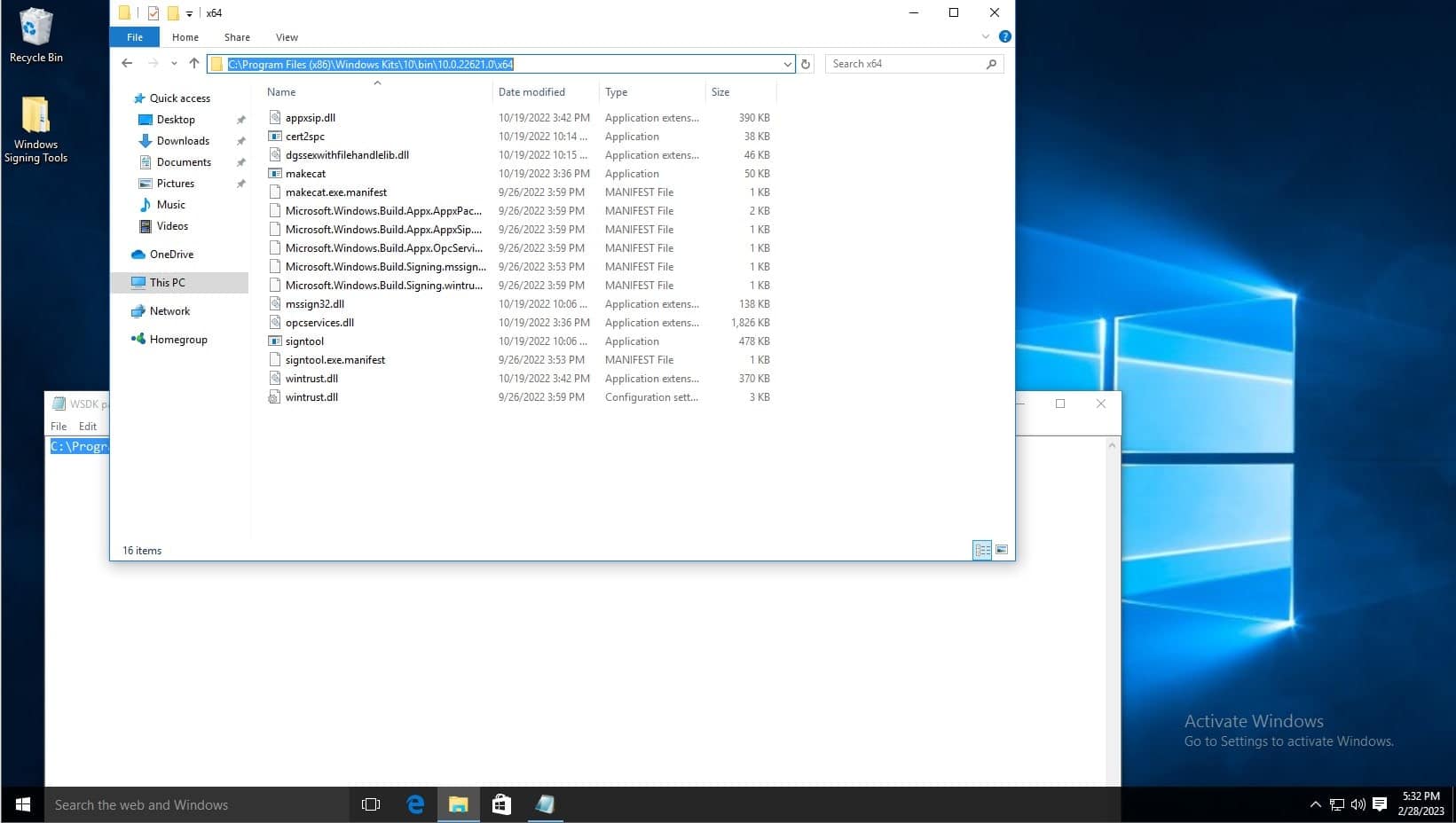Select Downloads in Quick access
1456x823 pixels.
[183, 141]
